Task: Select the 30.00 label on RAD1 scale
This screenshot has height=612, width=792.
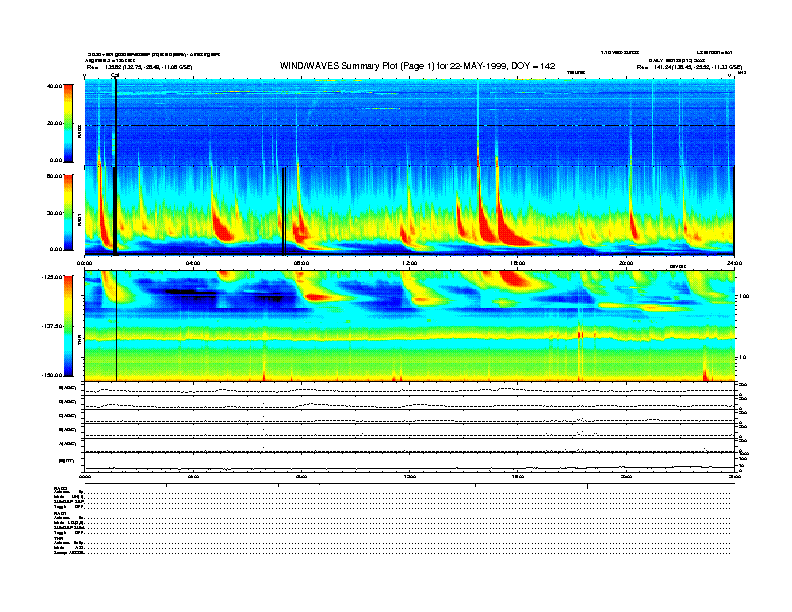Action: [x=55, y=213]
